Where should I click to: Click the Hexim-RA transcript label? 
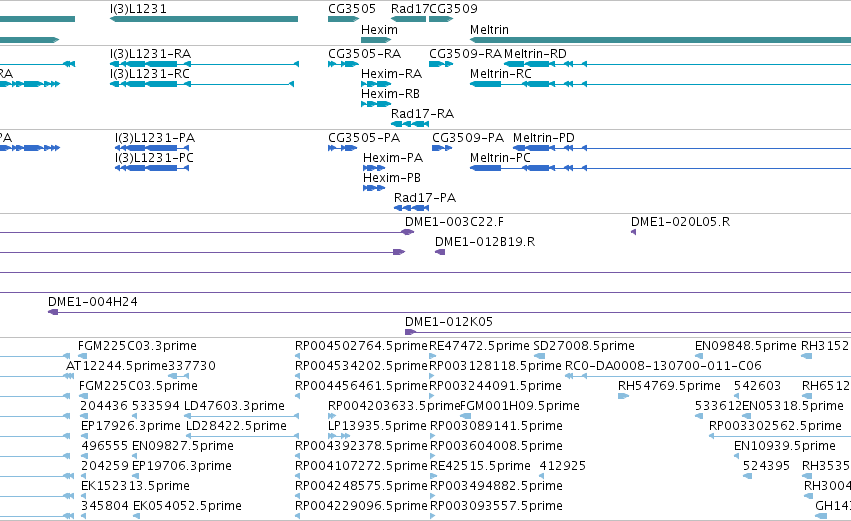pyautogui.click(x=391, y=74)
